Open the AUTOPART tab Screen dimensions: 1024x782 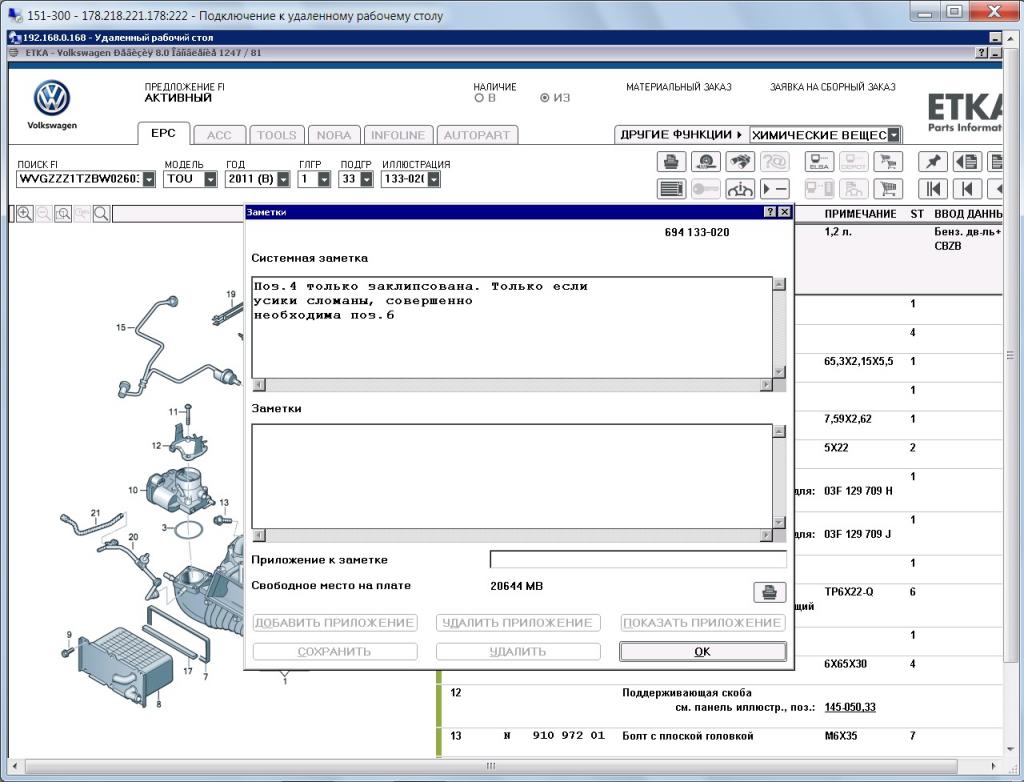click(477, 135)
